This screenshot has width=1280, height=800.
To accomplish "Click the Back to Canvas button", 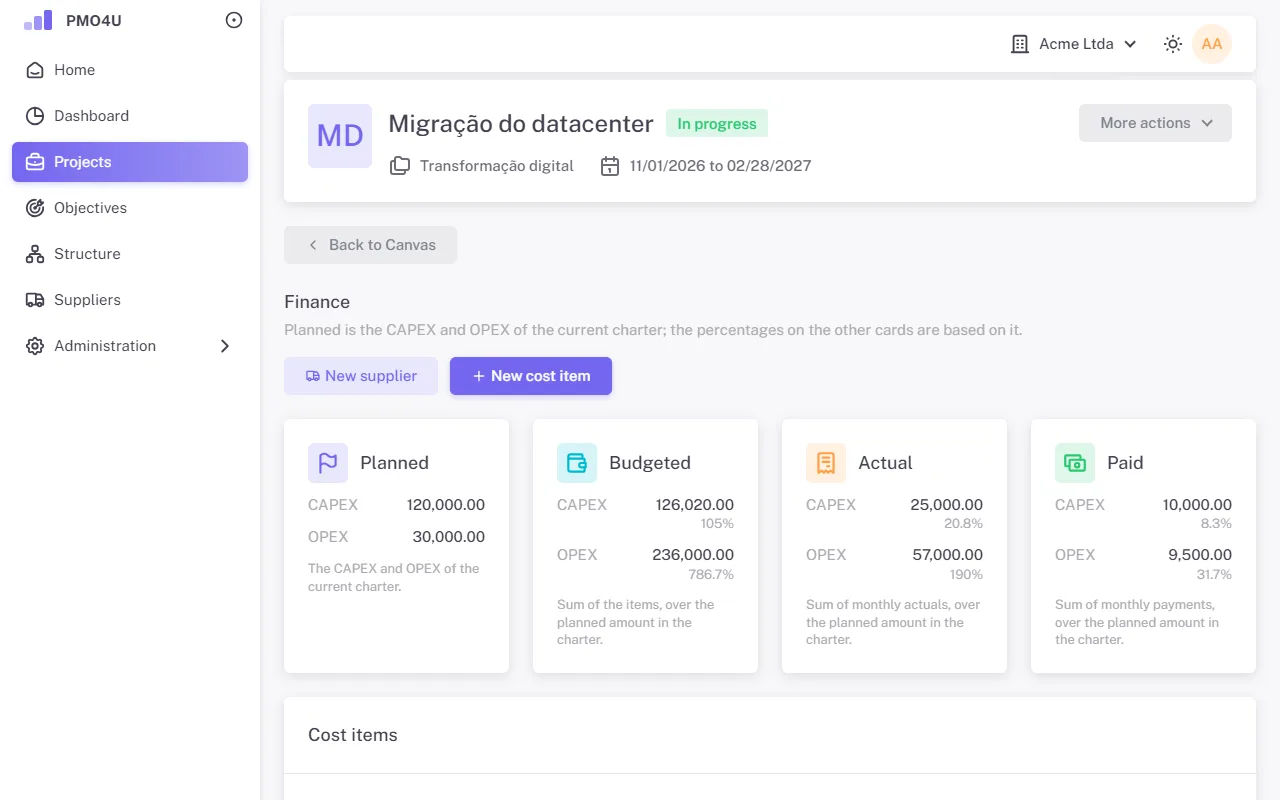I will click(x=370, y=245).
